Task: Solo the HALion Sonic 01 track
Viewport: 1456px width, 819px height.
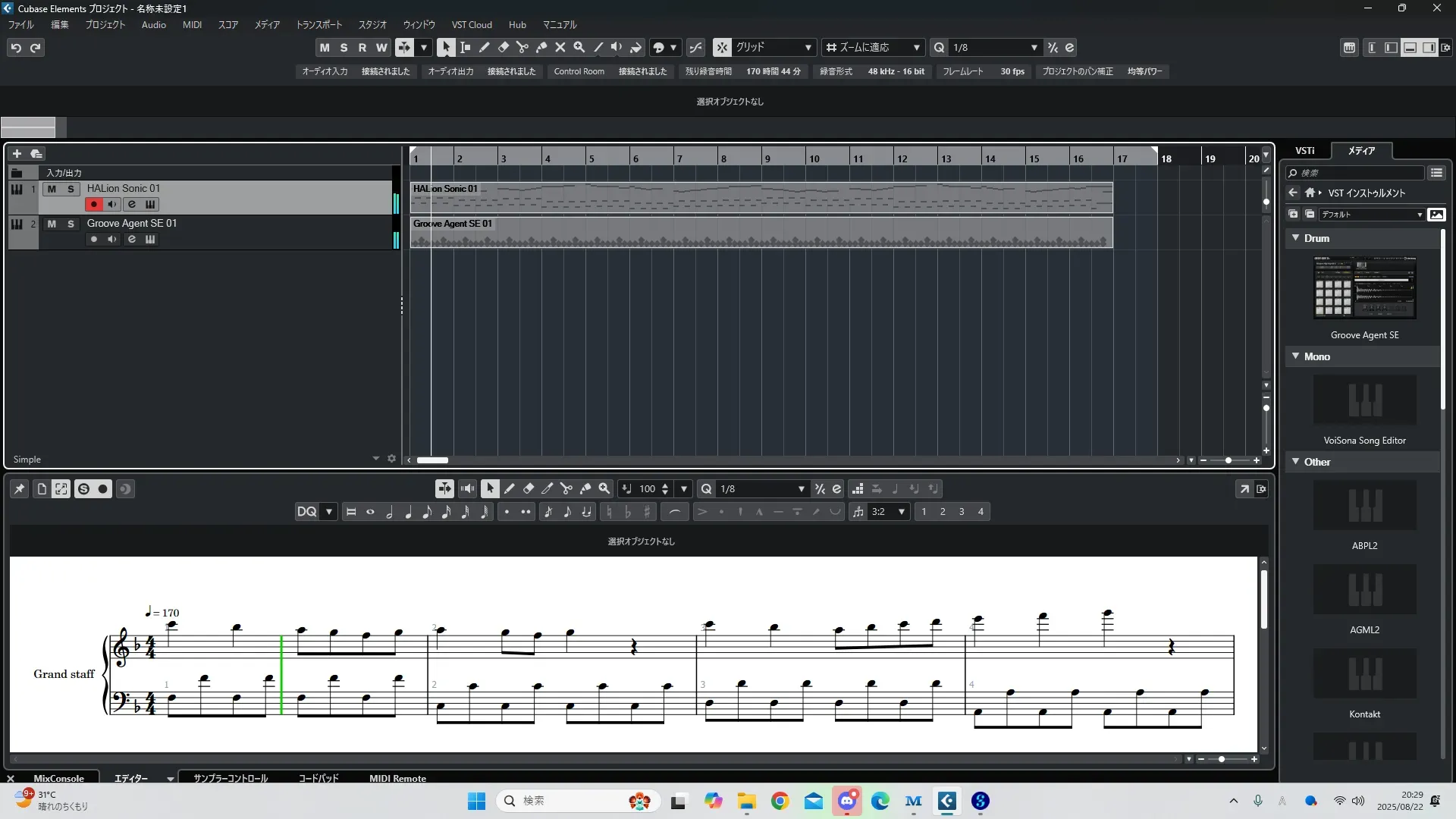Action: coord(71,189)
